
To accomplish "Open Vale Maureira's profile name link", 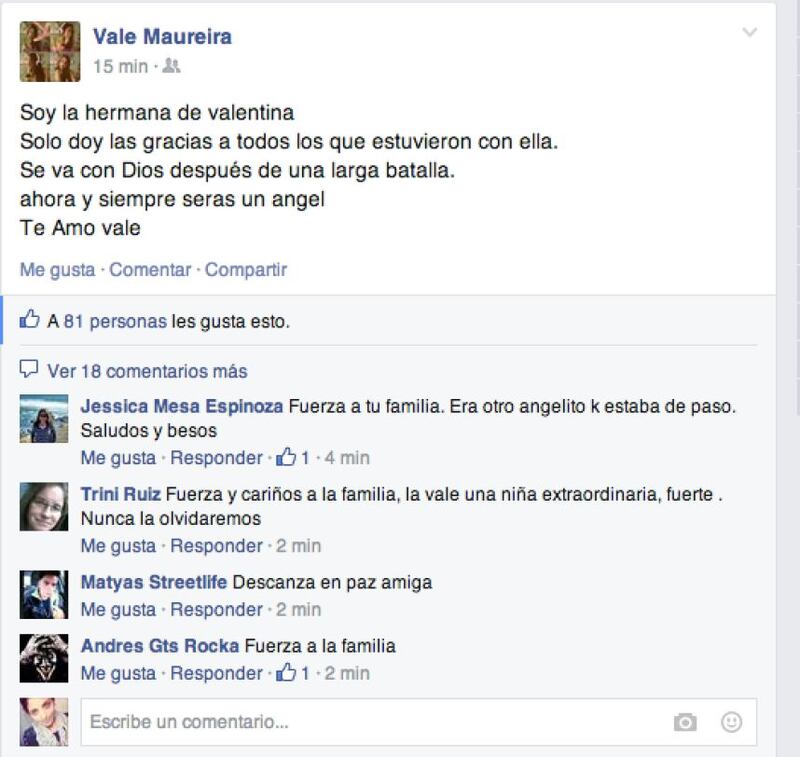I will pos(162,37).
